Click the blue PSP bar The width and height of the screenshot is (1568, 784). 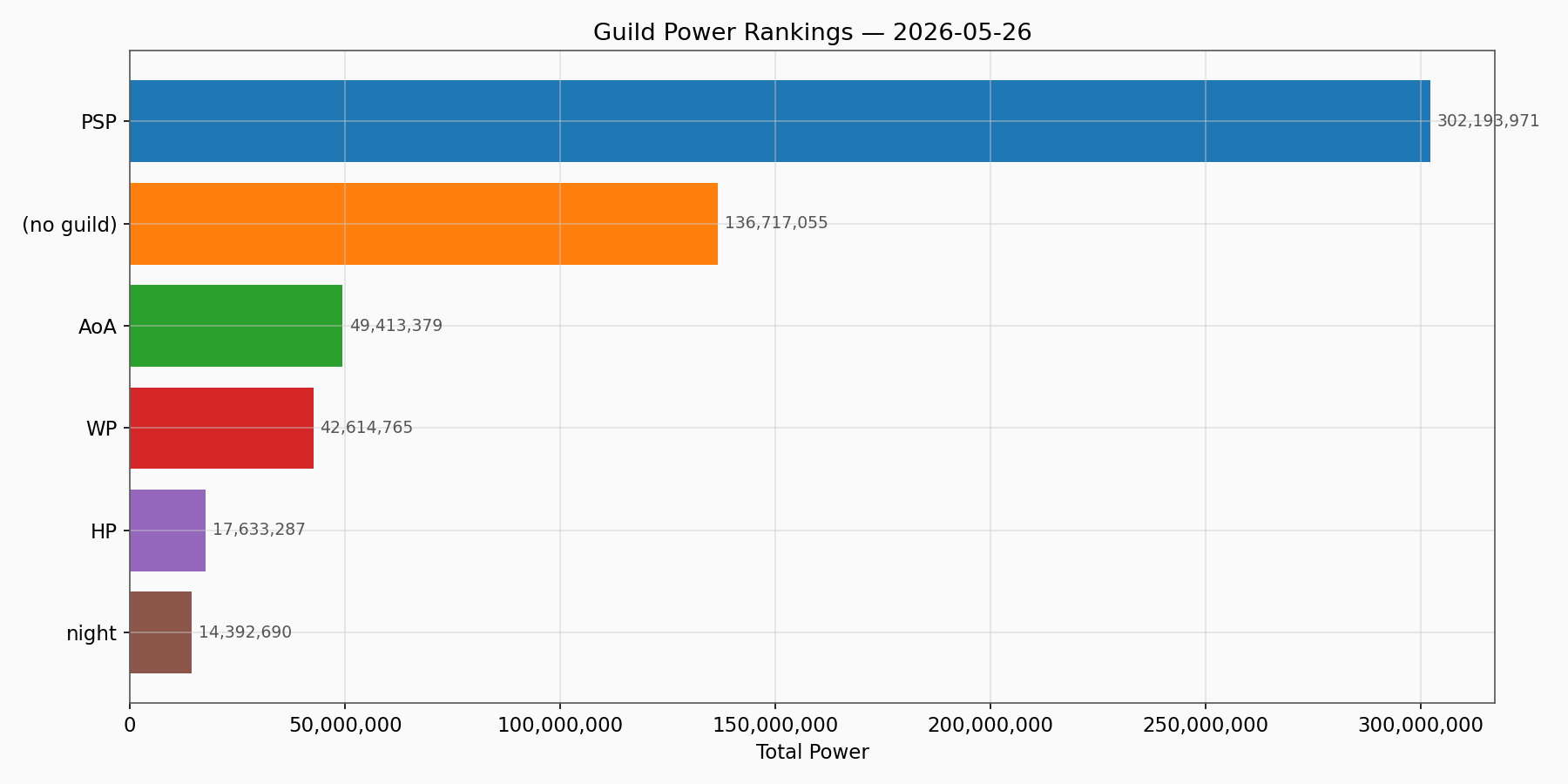tap(780, 121)
